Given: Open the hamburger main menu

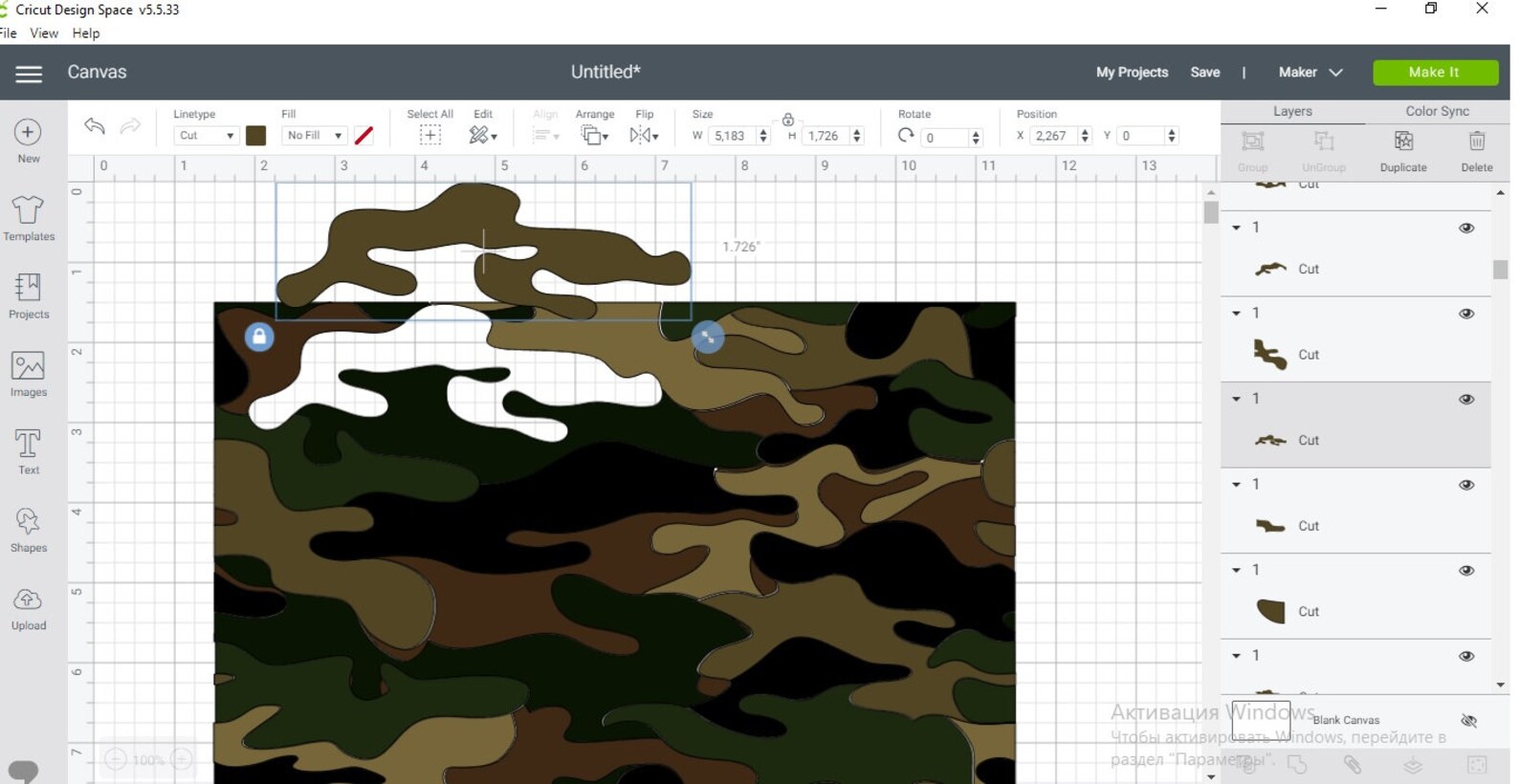Looking at the screenshot, I should click(29, 74).
